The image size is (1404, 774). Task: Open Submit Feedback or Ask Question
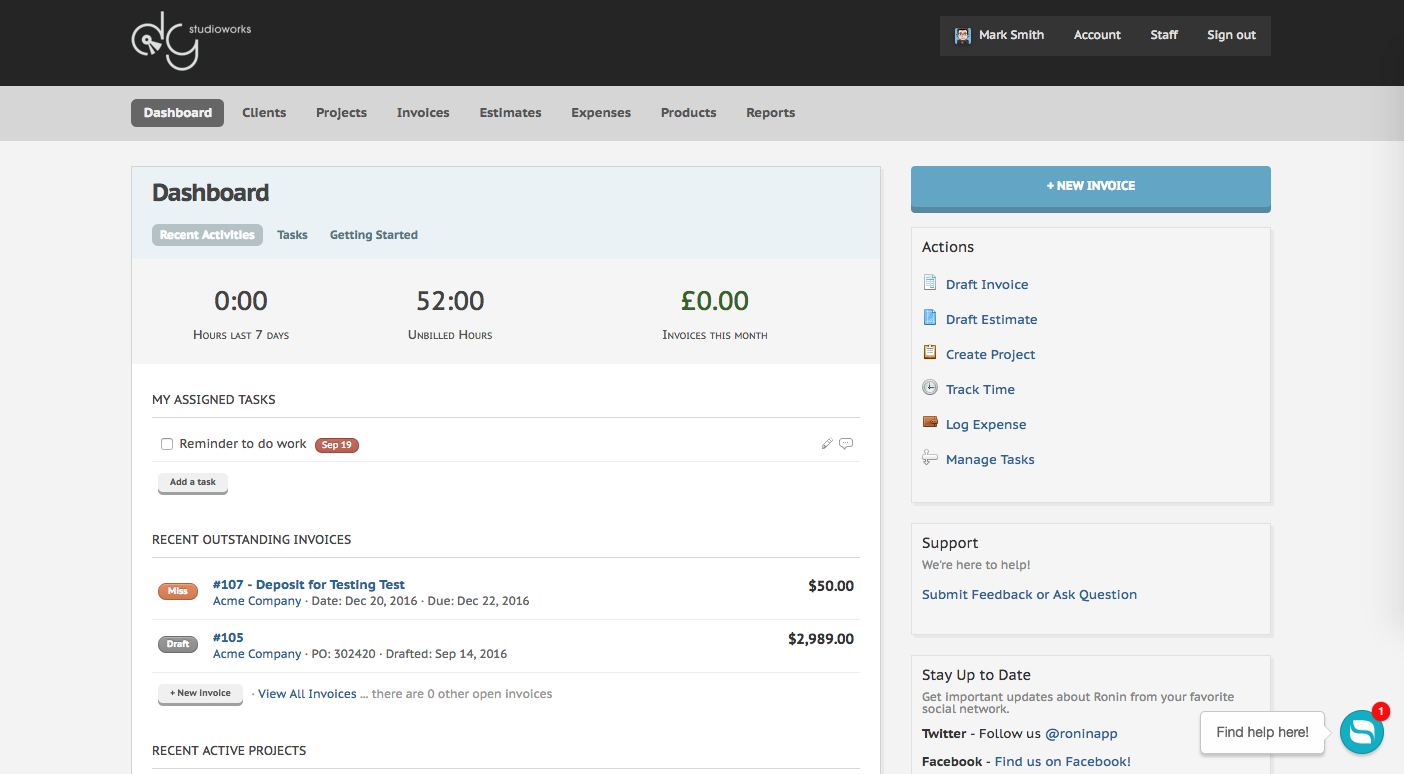1029,595
